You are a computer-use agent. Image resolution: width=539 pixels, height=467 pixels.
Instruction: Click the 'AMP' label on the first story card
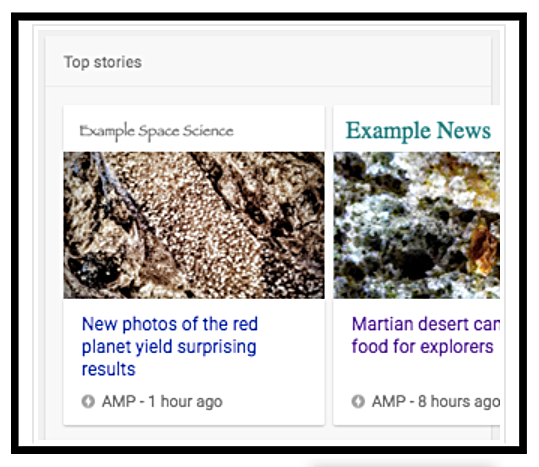[119, 401]
